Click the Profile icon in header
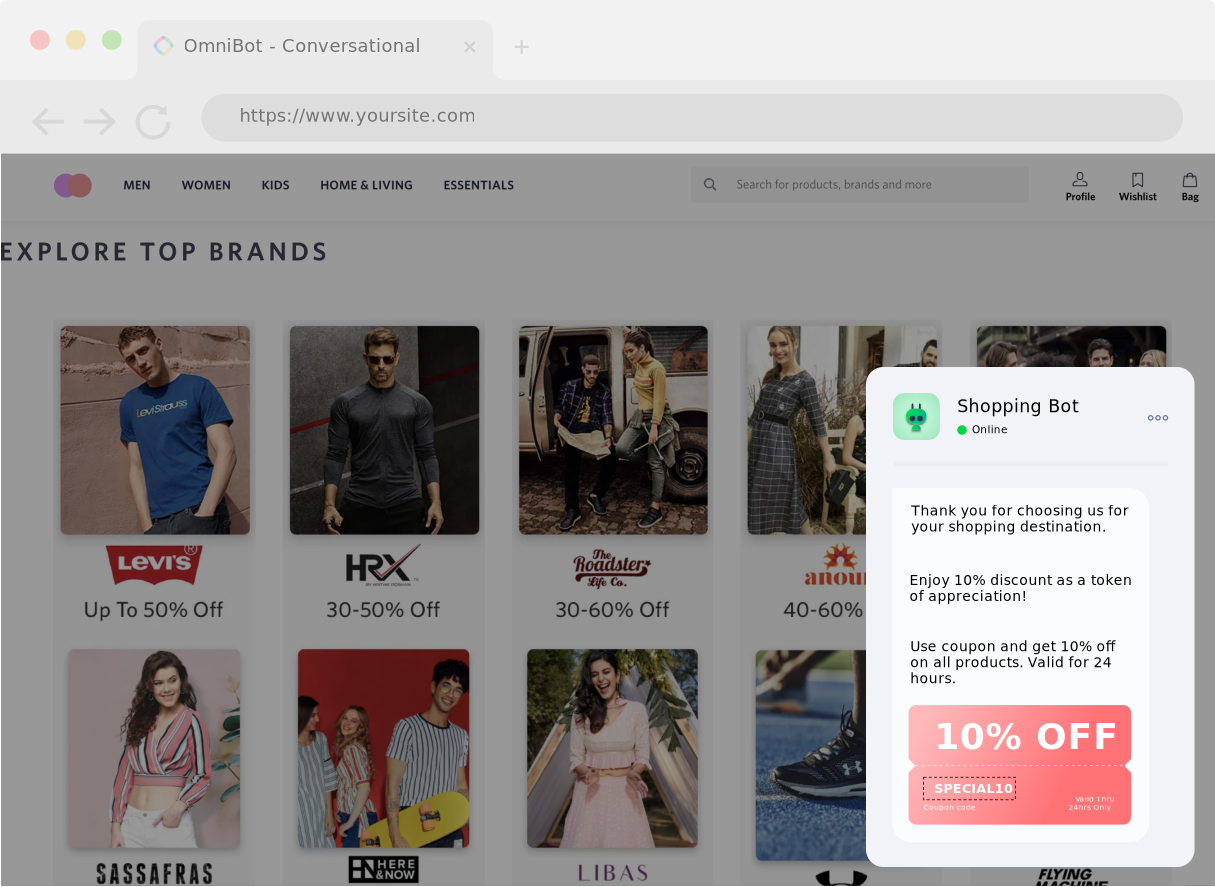 [x=1080, y=180]
